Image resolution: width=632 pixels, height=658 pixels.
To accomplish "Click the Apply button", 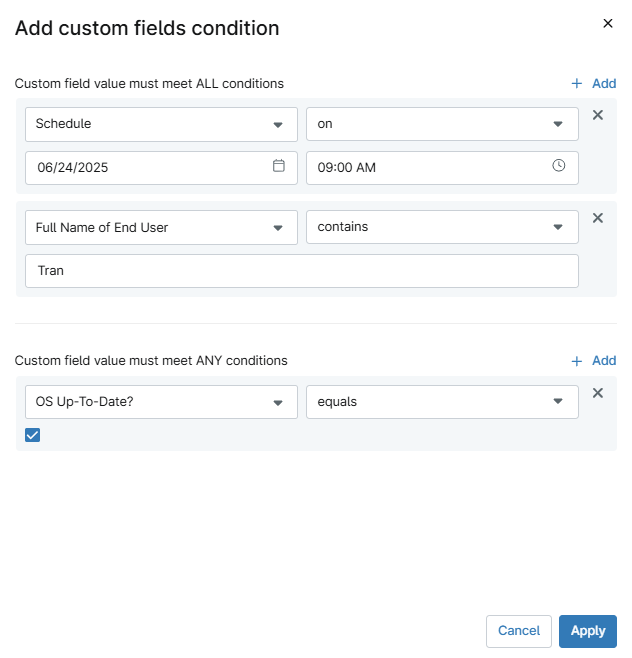I will (588, 631).
